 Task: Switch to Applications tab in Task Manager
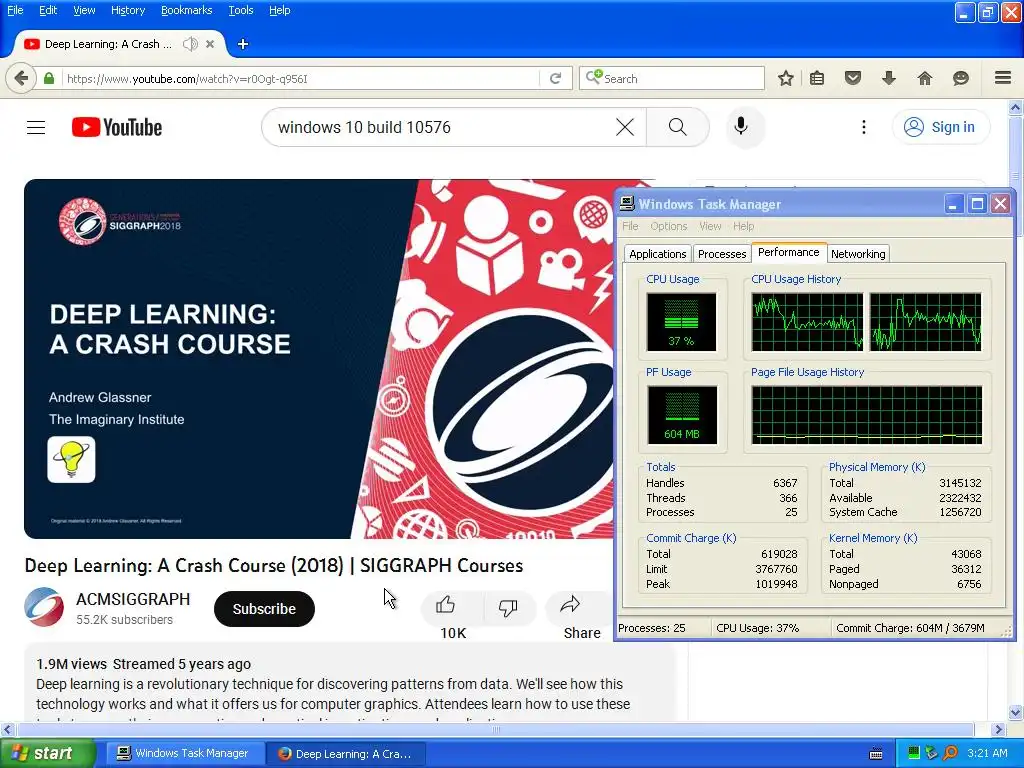tap(658, 254)
